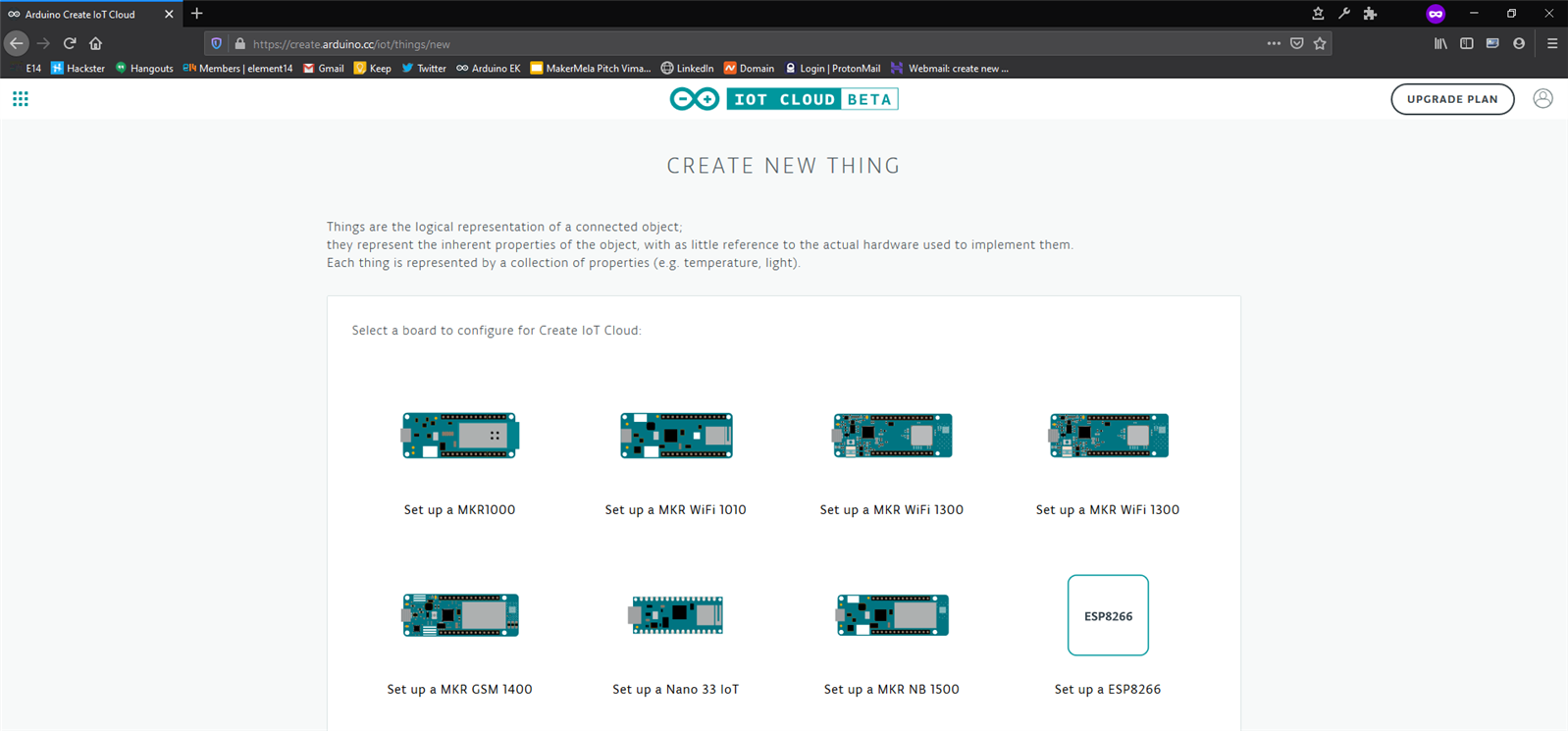The height and width of the screenshot is (731, 1568).
Task: Close the Arduino Create IoT Cloud tab
Action: coord(169,14)
